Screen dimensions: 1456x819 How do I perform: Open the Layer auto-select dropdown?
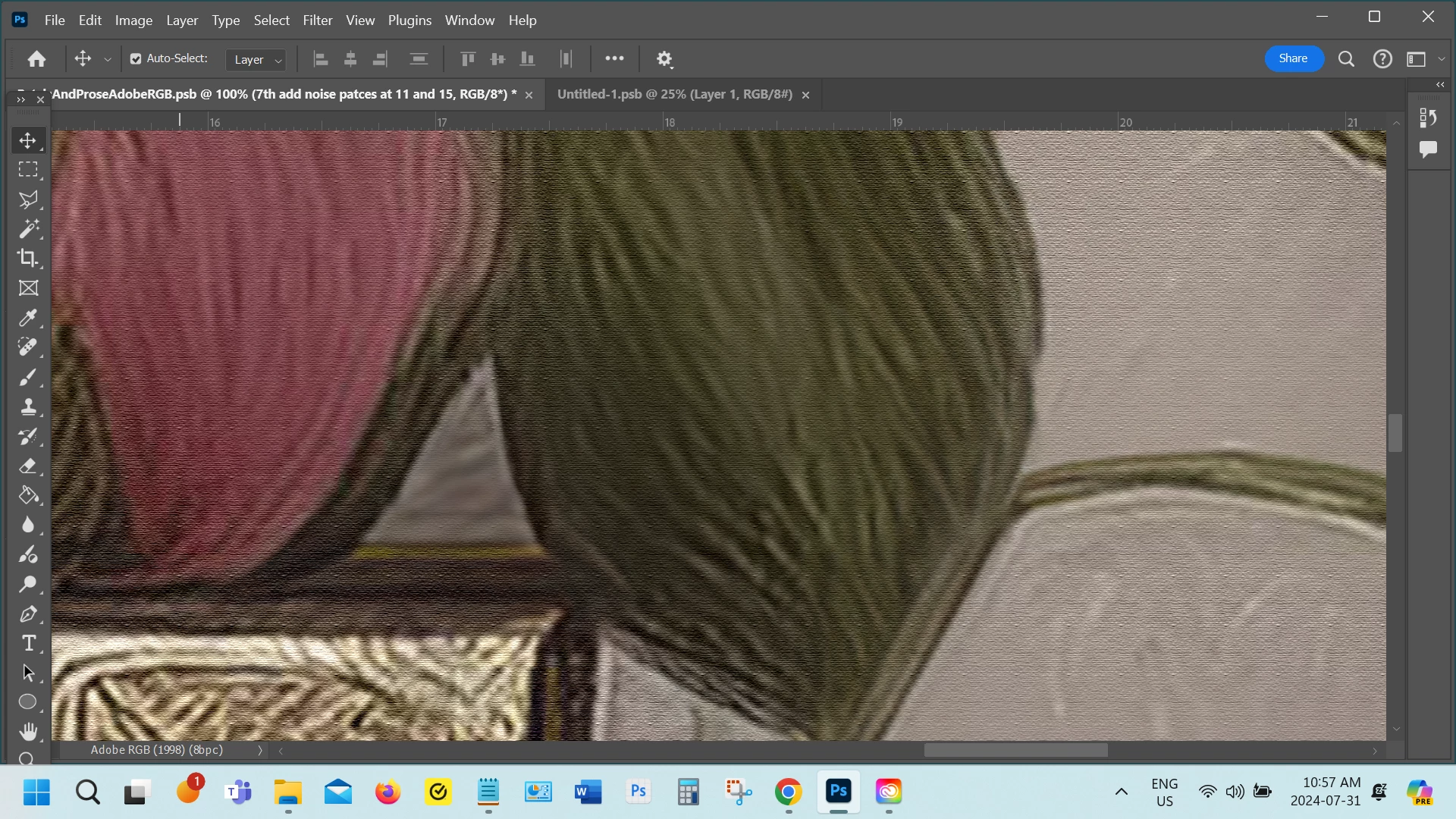click(x=256, y=60)
